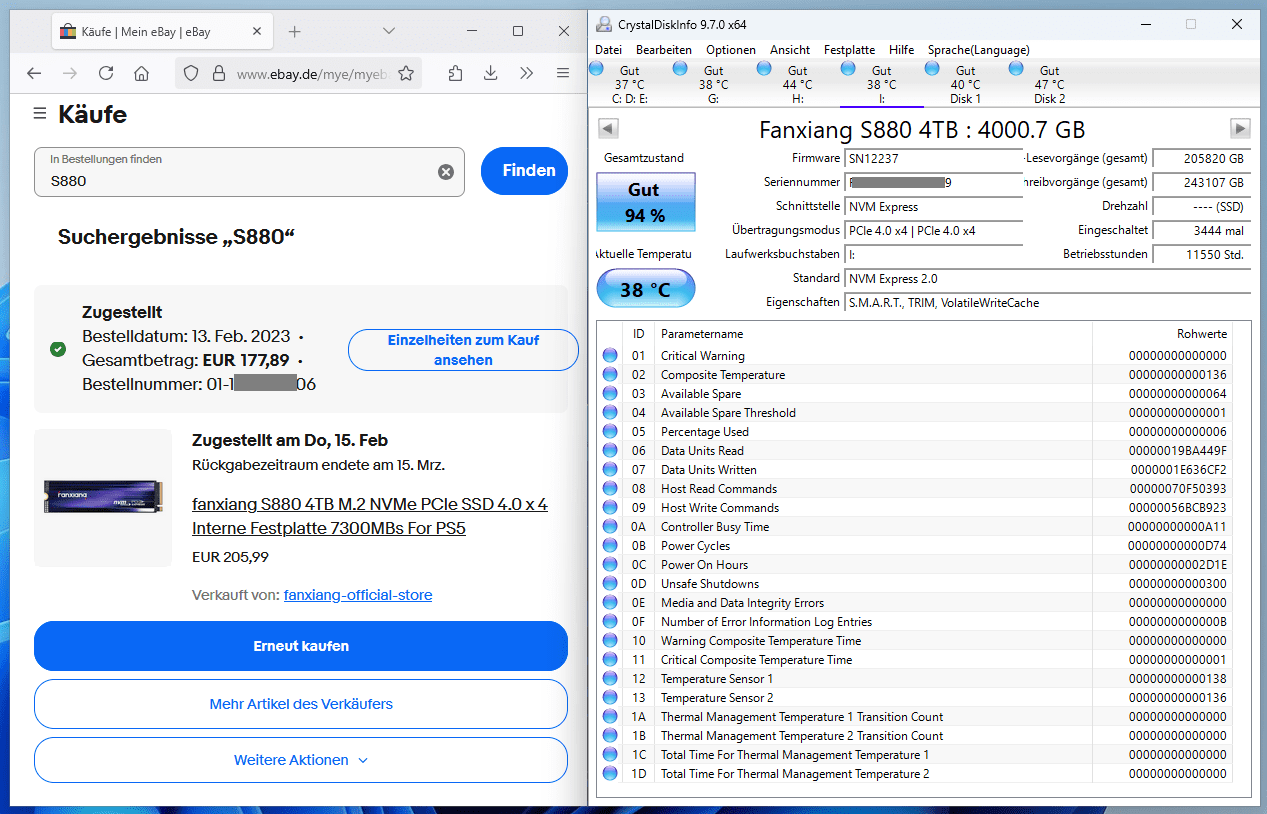Click the 3444 mal Eingeschaltet value
Image resolution: width=1267 pixels, height=814 pixels.
click(x=1201, y=230)
